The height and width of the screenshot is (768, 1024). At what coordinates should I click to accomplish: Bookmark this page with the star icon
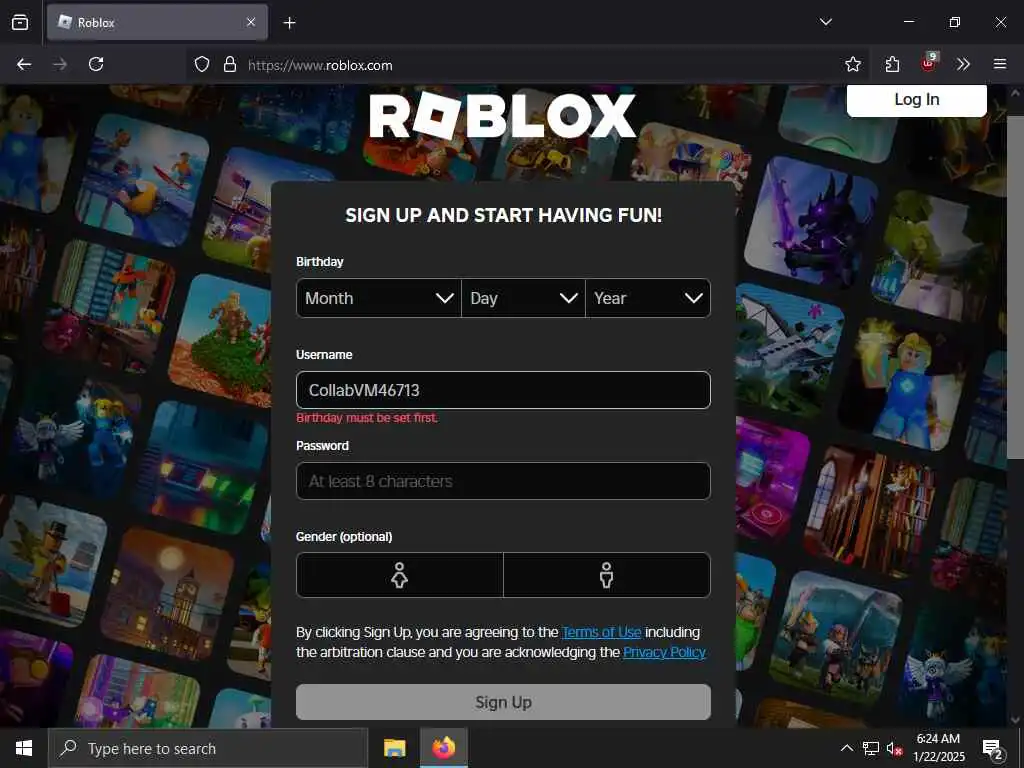point(852,64)
